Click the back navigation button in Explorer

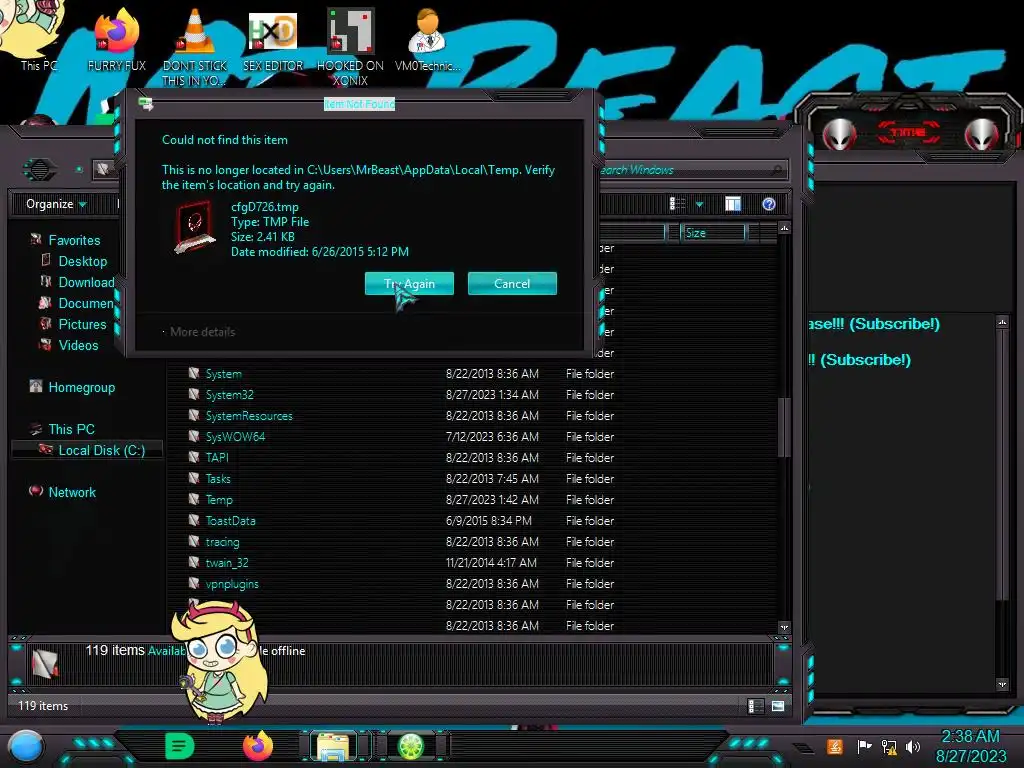click(39, 170)
